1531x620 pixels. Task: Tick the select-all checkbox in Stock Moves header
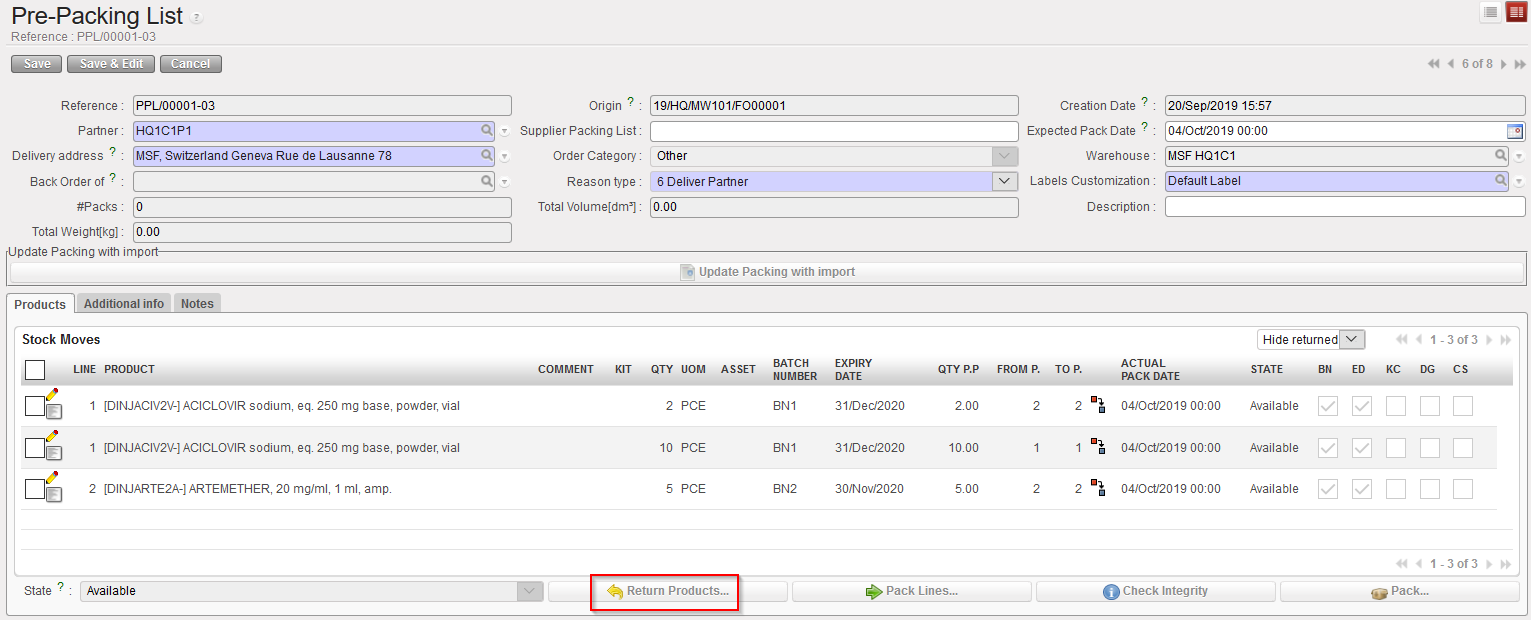click(35, 370)
